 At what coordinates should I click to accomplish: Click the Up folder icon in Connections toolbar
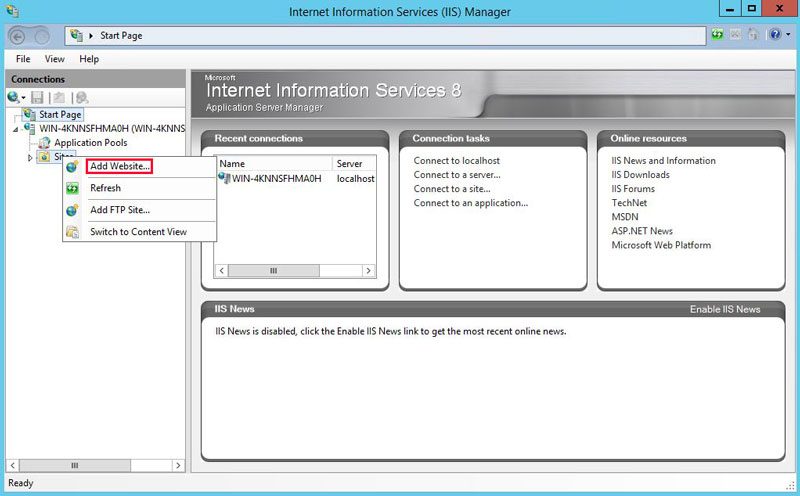click(60, 97)
